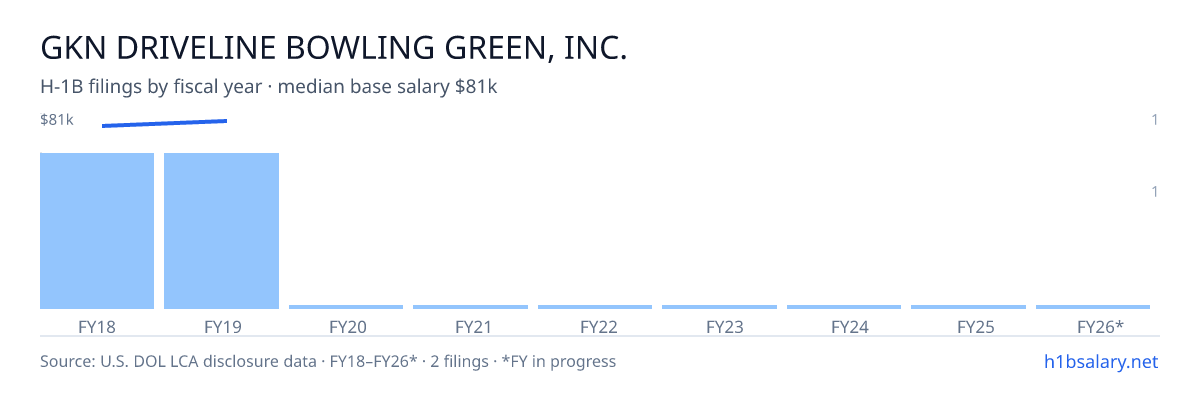The width and height of the screenshot is (1200, 400).
Task: Click the GKN Driveline chart title
Action: [x=333, y=47]
